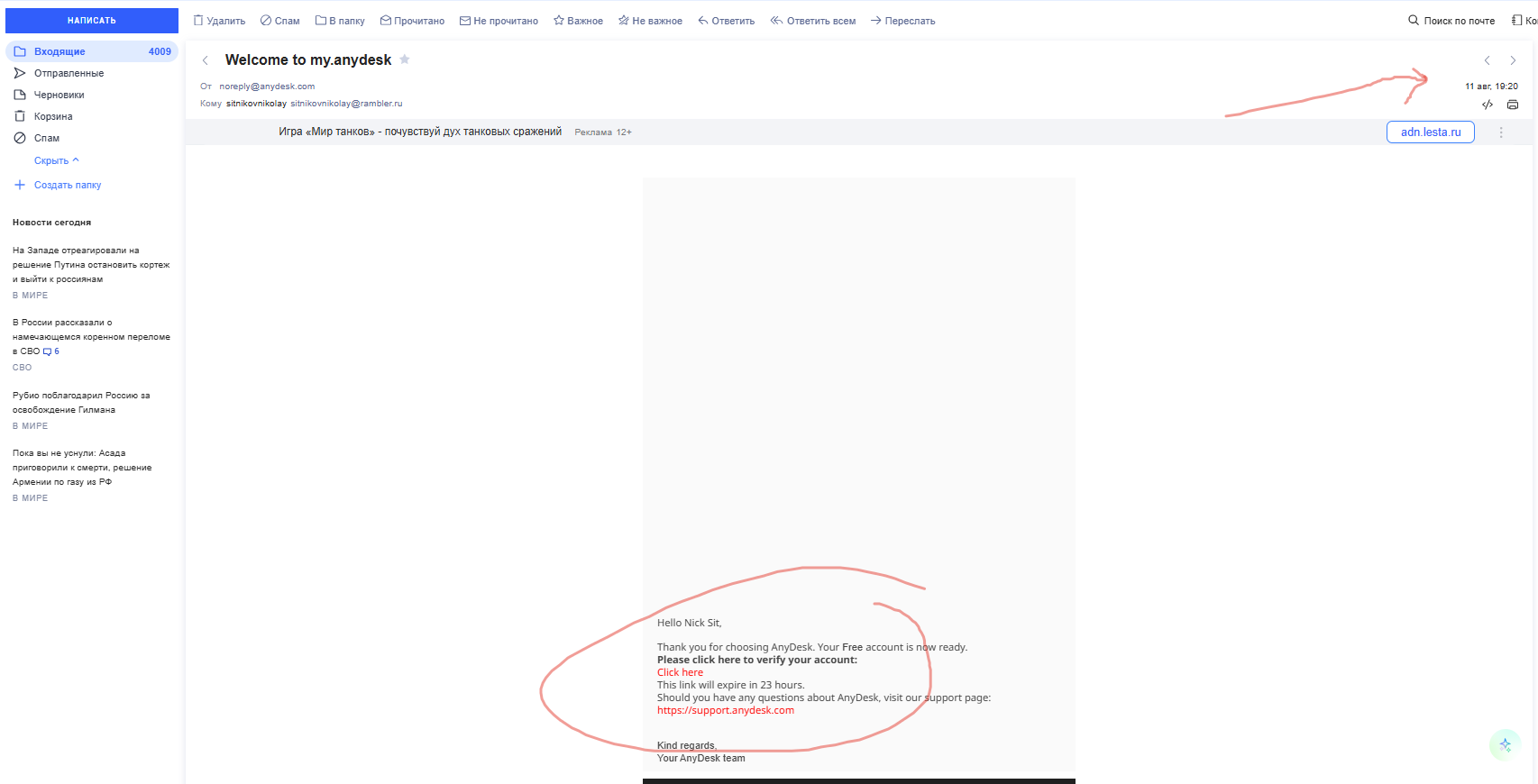The width and height of the screenshot is (1538, 784).
Task: Open the comments count on СВО news
Action: [51, 351]
